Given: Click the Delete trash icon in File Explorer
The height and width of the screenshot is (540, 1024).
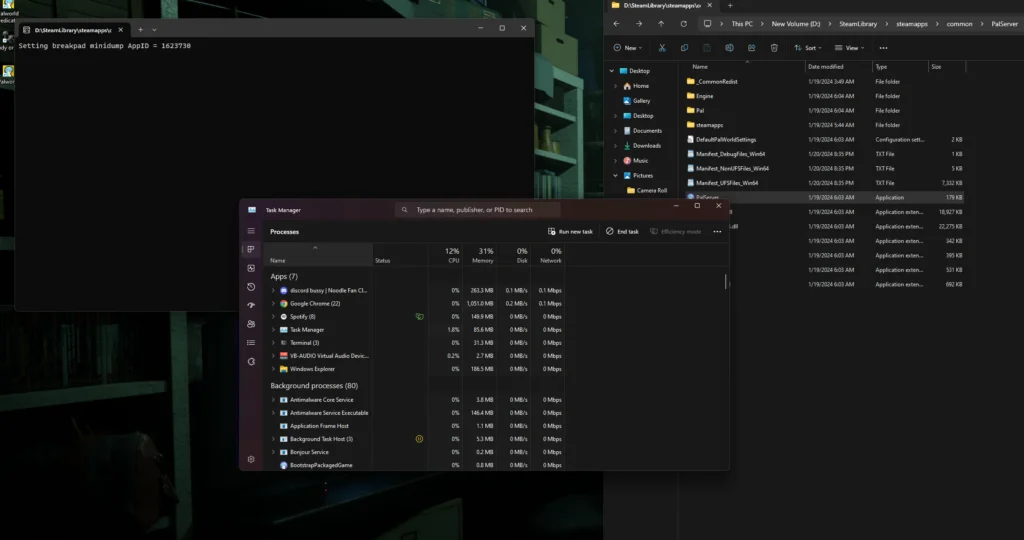Looking at the screenshot, I should (x=774, y=47).
